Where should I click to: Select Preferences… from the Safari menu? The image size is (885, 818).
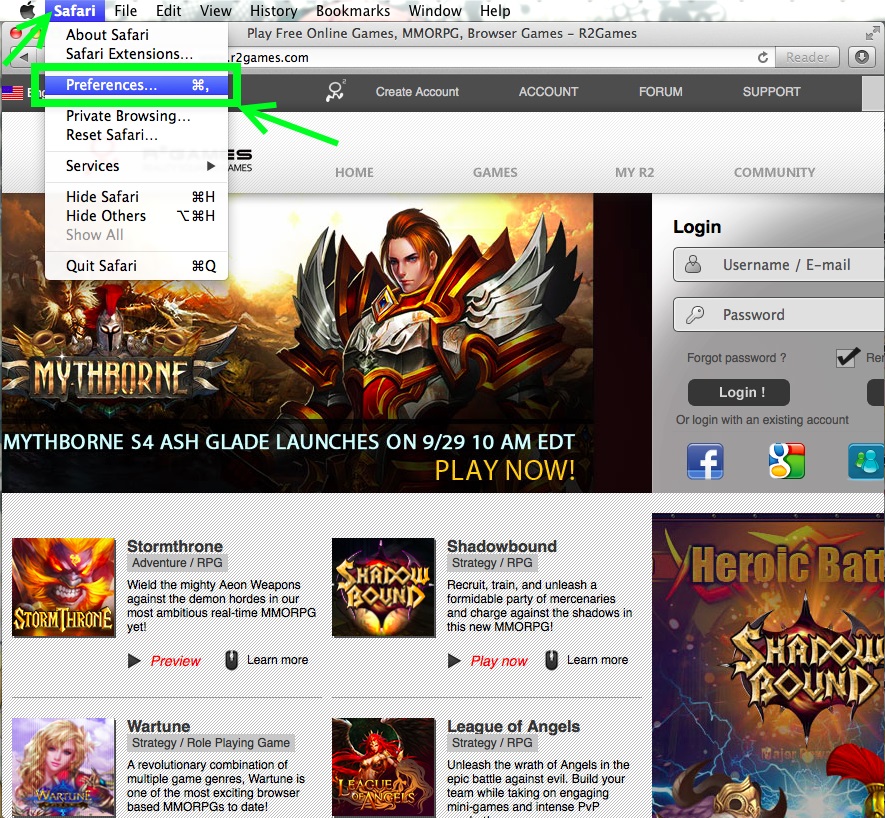point(111,86)
